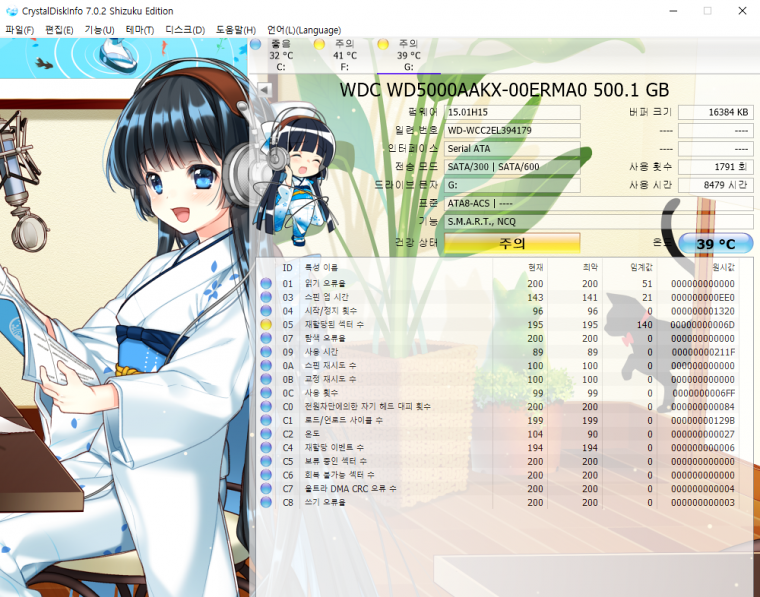Click the status orb for attribute 0A
Viewport: 760px width, 597px height.
click(x=266, y=365)
